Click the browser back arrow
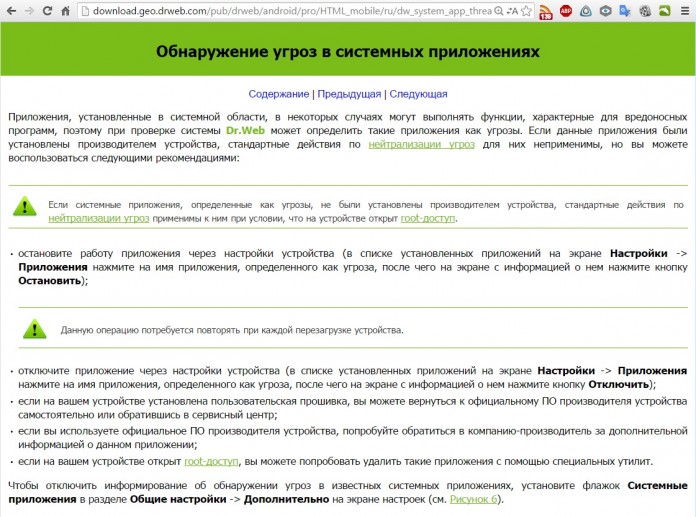 (x=9, y=11)
